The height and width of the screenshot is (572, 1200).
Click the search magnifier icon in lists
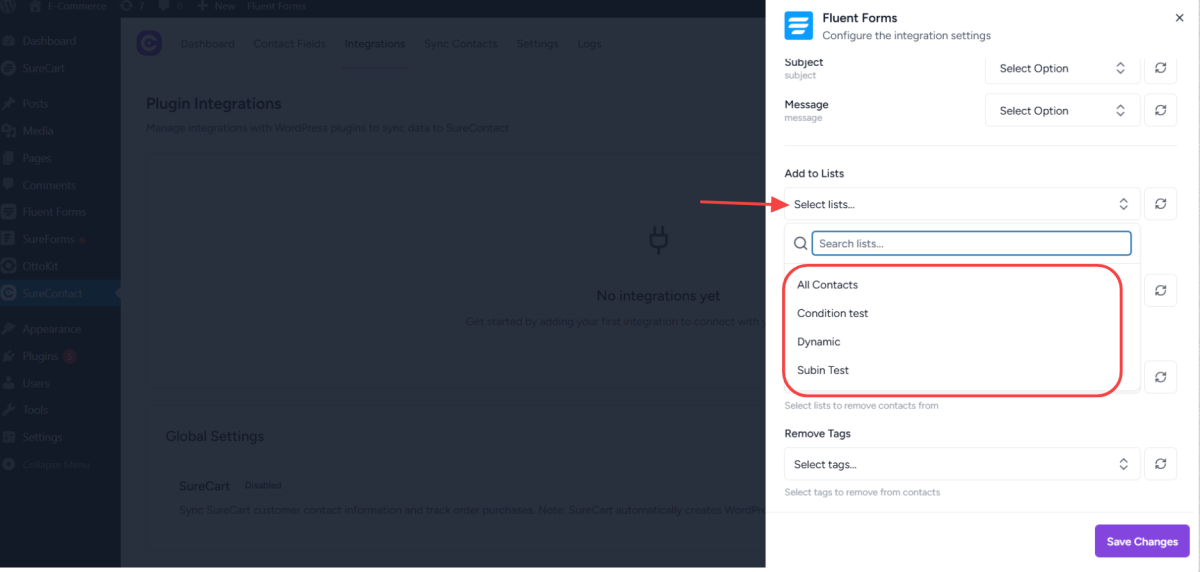tap(800, 243)
